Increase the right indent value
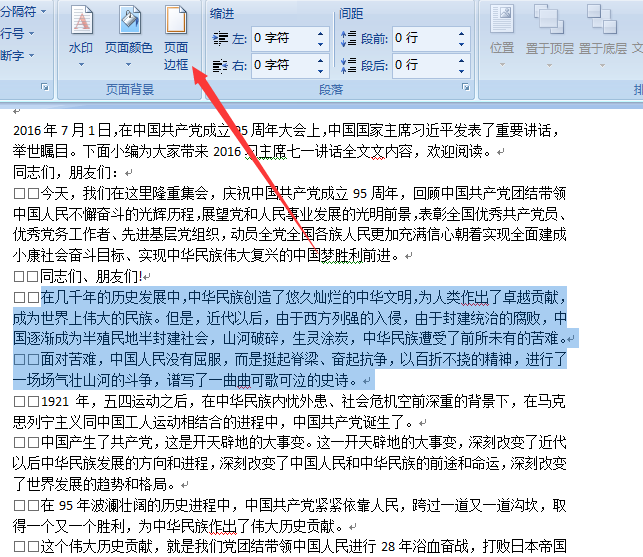The width and height of the screenshot is (643, 557). pos(320,60)
